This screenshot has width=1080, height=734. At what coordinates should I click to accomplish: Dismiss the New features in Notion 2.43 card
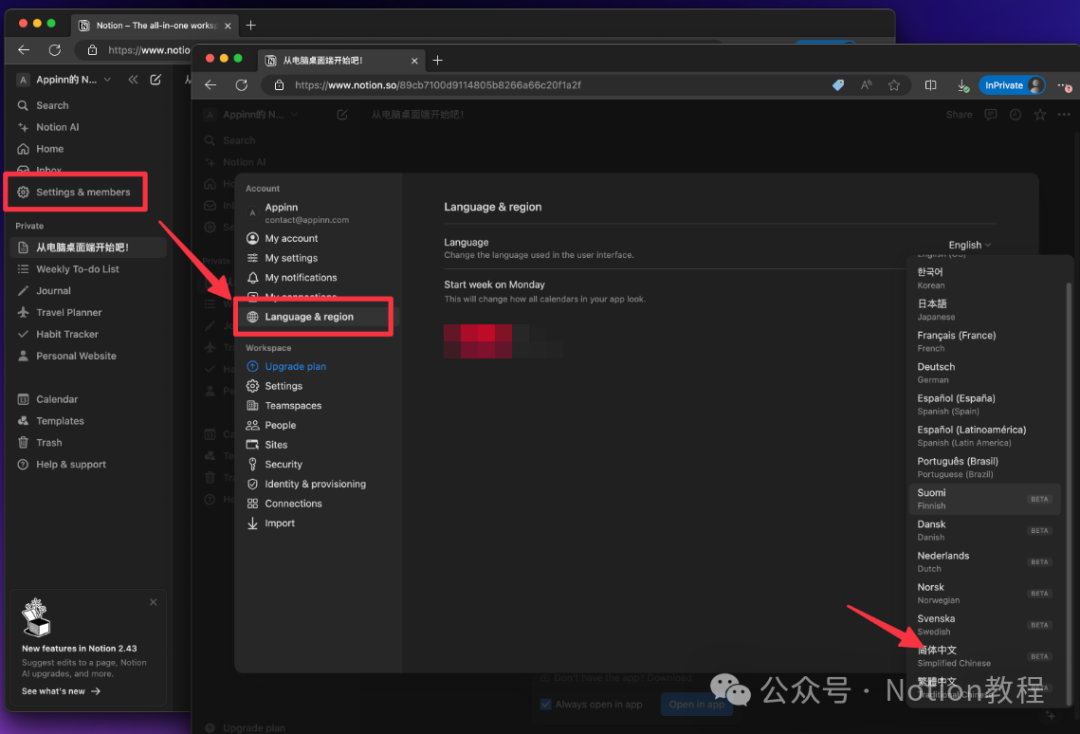(x=153, y=602)
